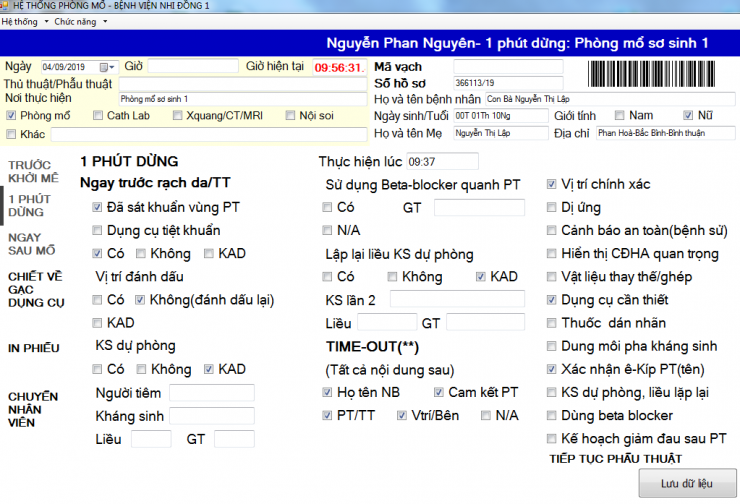Viewport: 740px width, 504px height.
Task: Enable the Dị ứng checkbox
Action: pyautogui.click(x=552, y=207)
